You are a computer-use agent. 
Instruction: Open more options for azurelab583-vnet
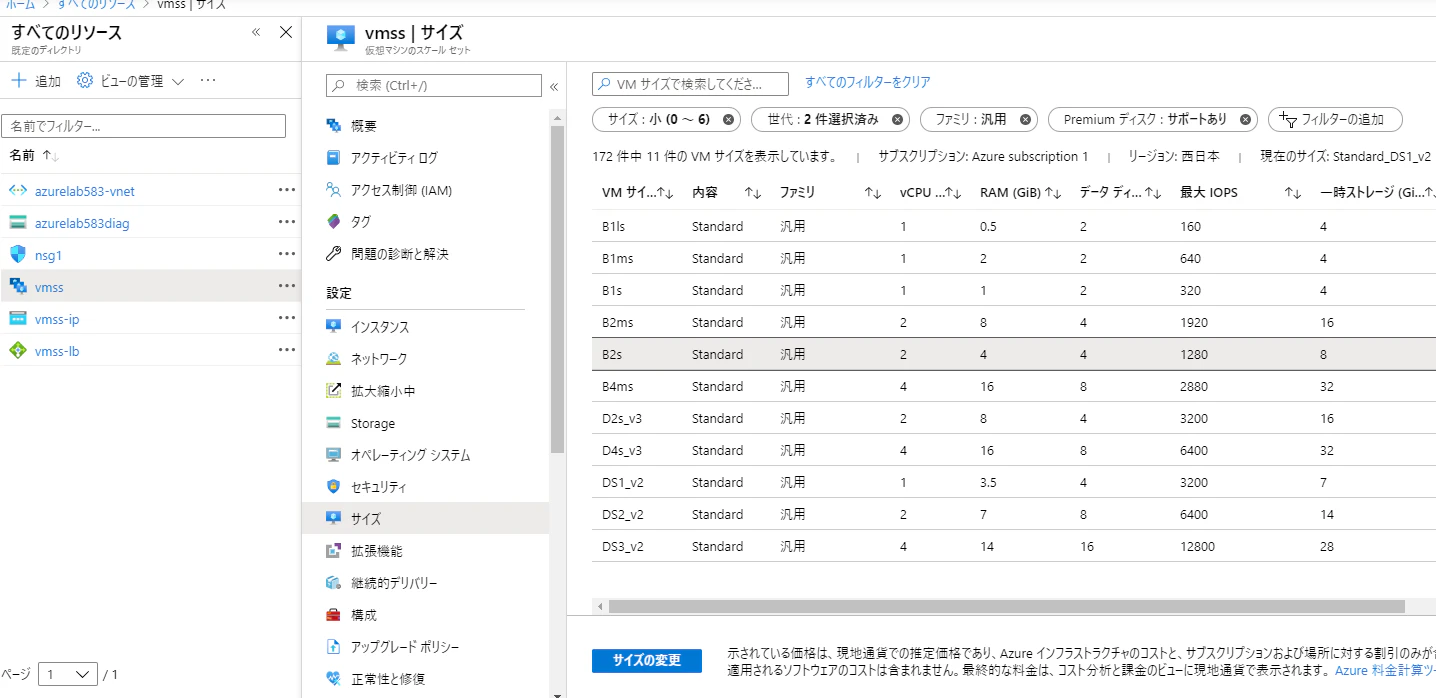pos(287,190)
